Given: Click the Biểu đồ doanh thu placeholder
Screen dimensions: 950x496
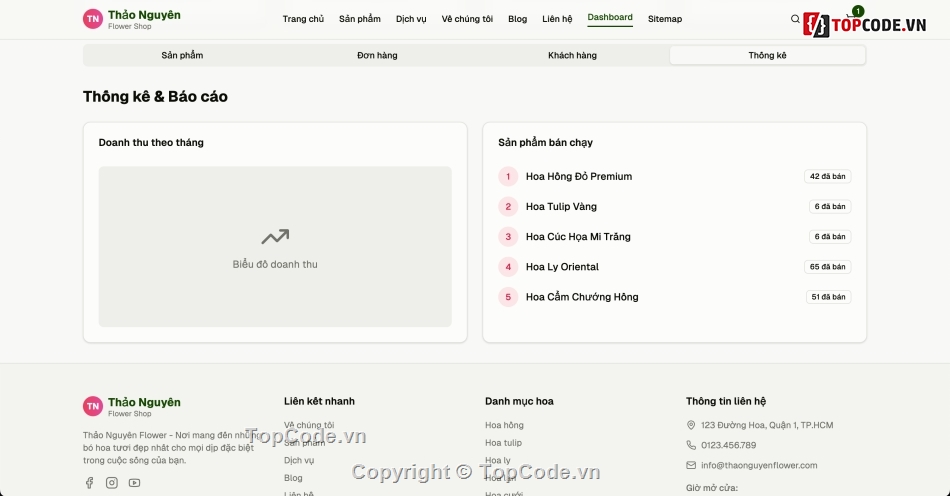Looking at the screenshot, I should tap(275, 246).
